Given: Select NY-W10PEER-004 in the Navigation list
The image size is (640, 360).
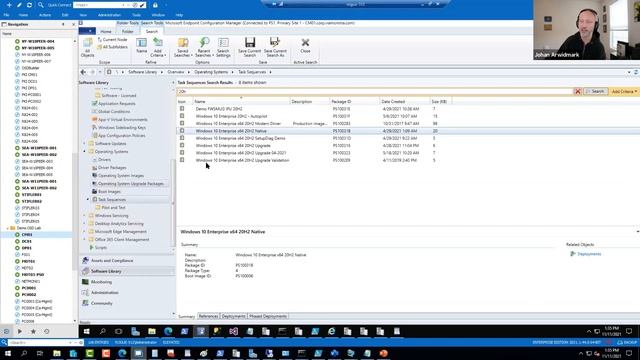Looking at the screenshot, I should [x=38, y=41].
